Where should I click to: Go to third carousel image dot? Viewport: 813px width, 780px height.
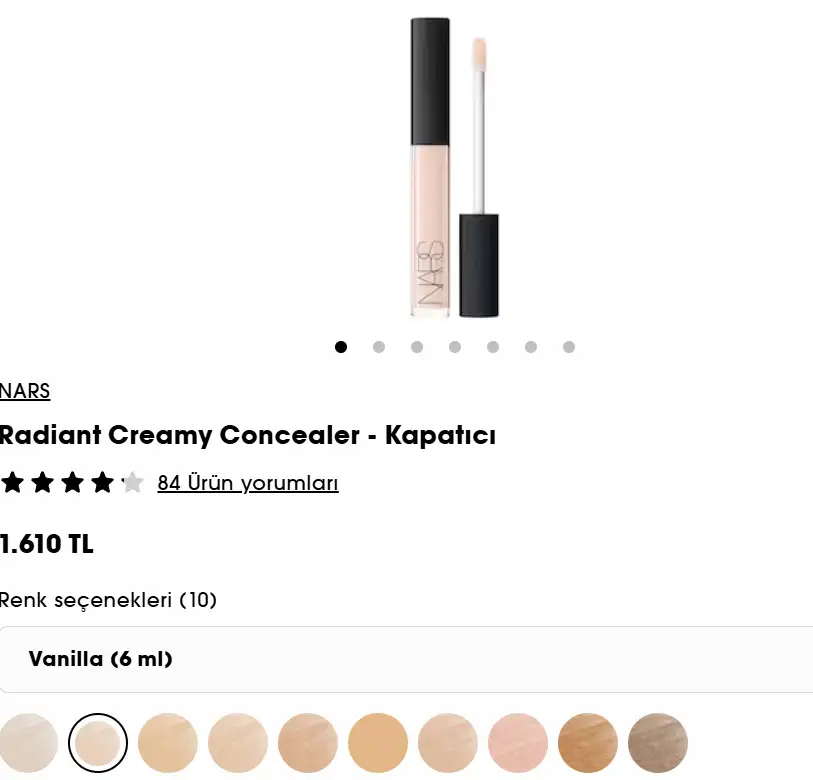coord(417,347)
